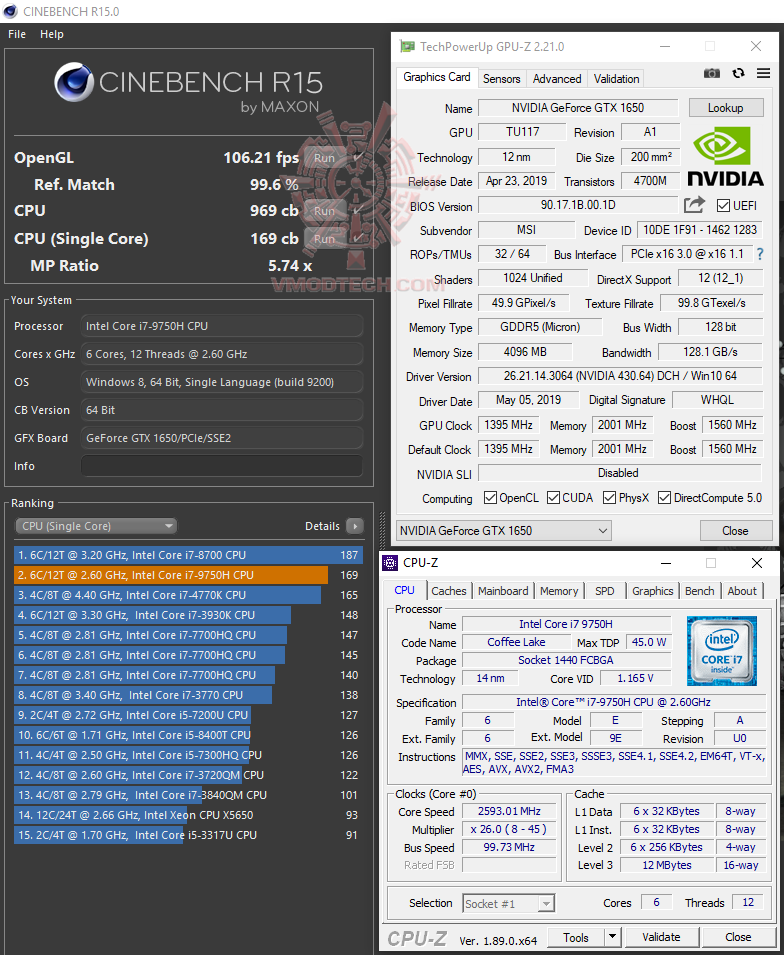784x955 pixels.
Task: Click the GPU-Z Name field NVIDIA GeForce GTX 1650
Action: 577,108
